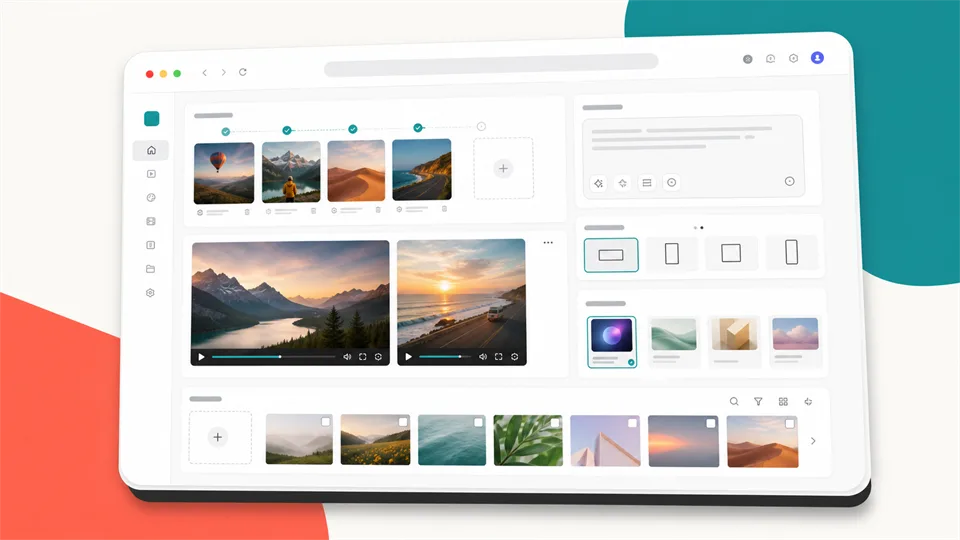The width and height of the screenshot is (960, 540).
Task: Open the settings gear in sidebar
Action: (151, 293)
